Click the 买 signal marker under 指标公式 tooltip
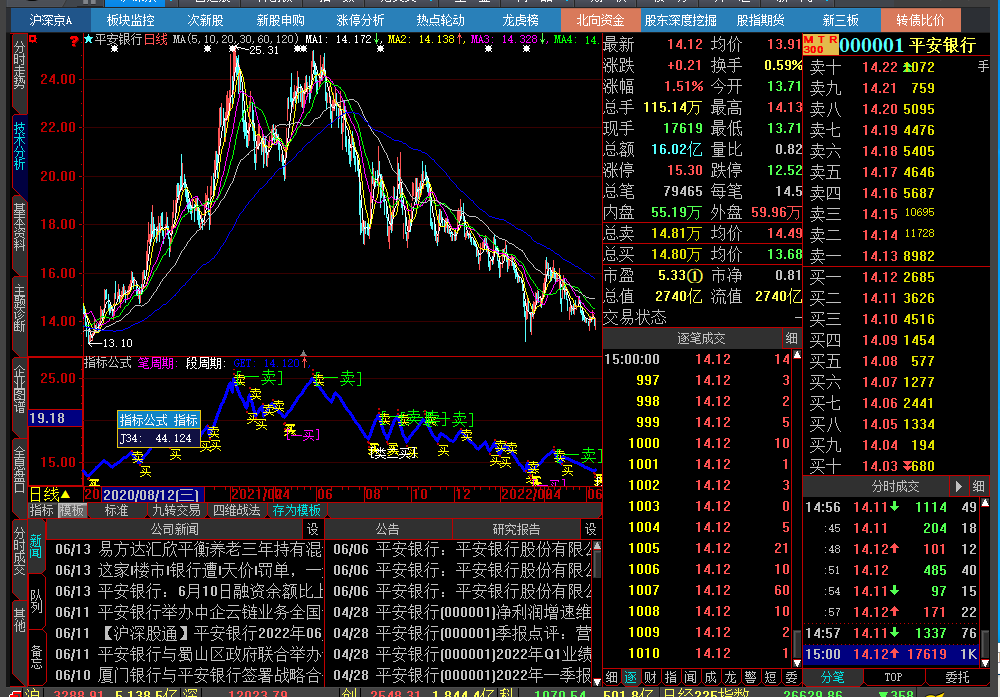This screenshot has width=1000, height=697. tap(175, 454)
